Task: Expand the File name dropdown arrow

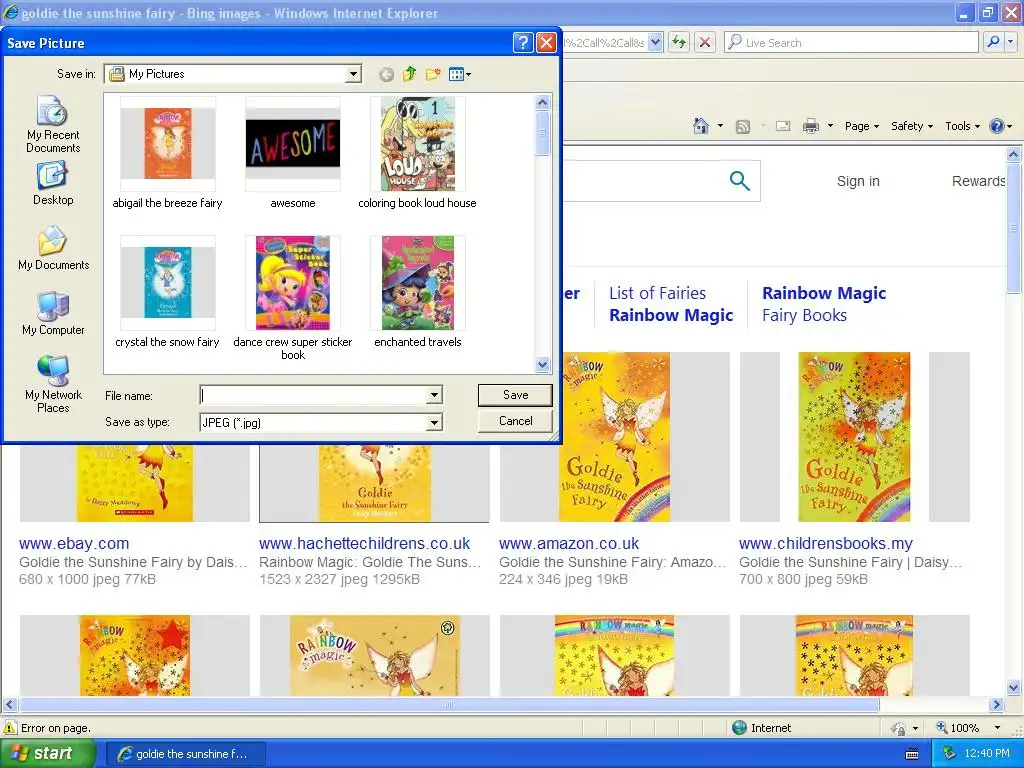Action: click(x=434, y=395)
